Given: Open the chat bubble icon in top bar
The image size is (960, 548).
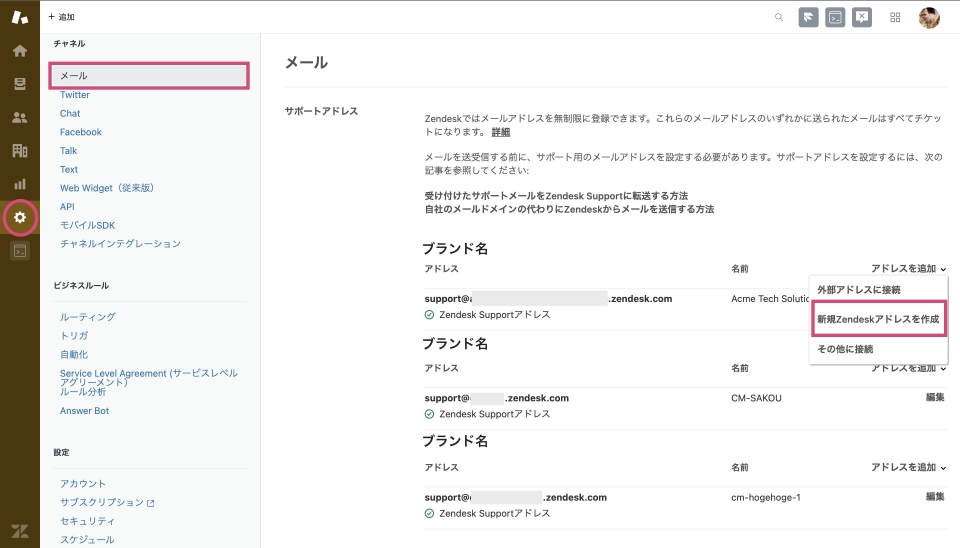Looking at the screenshot, I should point(862,17).
